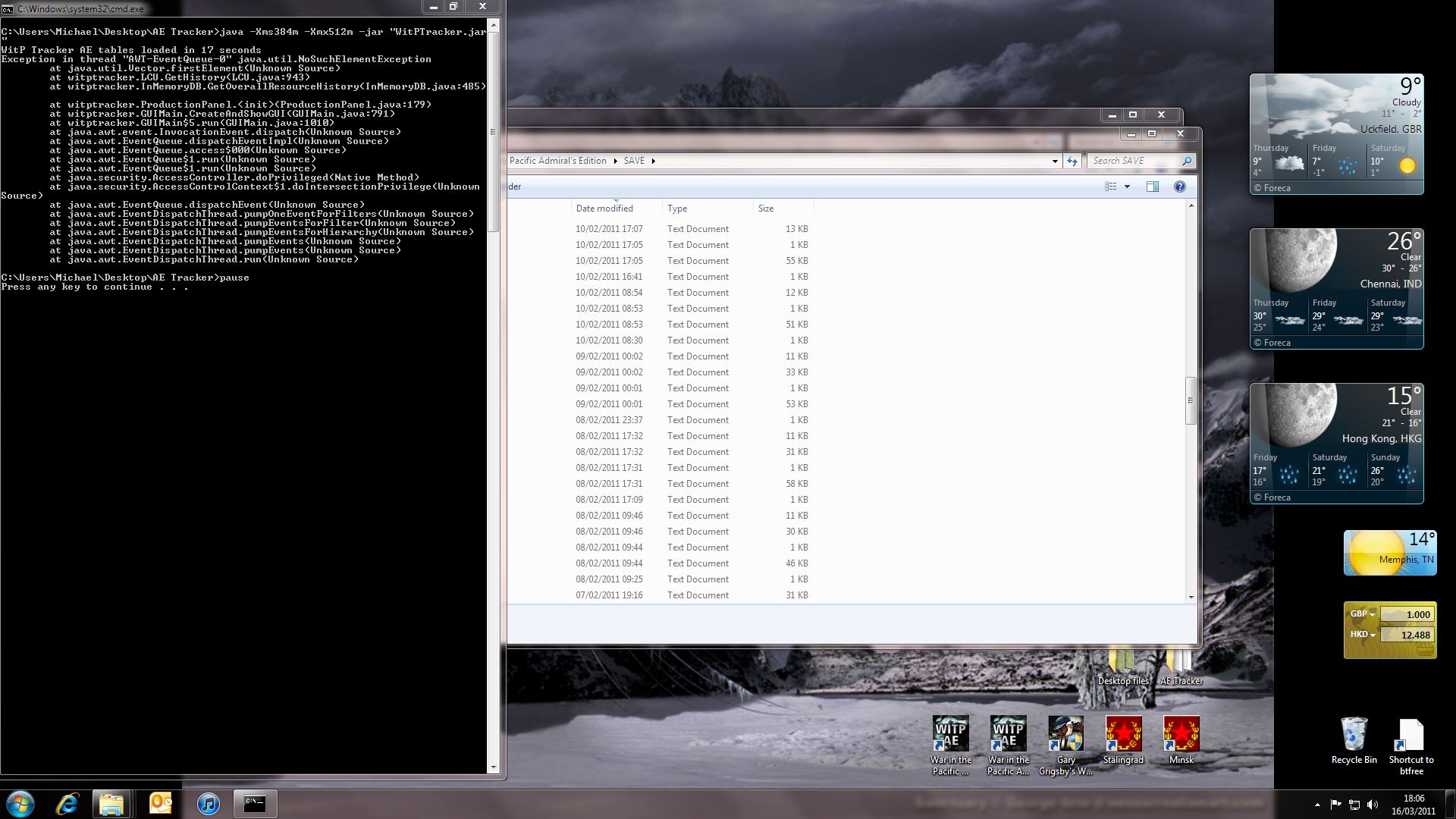The height and width of the screenshot is (819, 1456).
Task: Expand the address bar history dropdown
Action: pos(1055,161)
